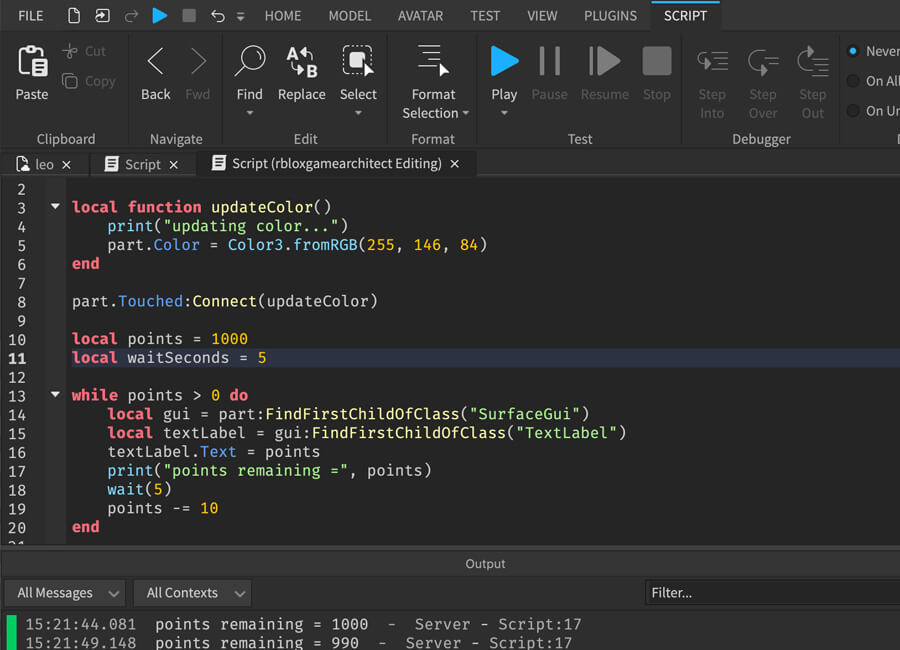Viewport: 900px width, 650px height.
Task: Open the Format Selection dropdown arrow
Action: pos(465,113)
